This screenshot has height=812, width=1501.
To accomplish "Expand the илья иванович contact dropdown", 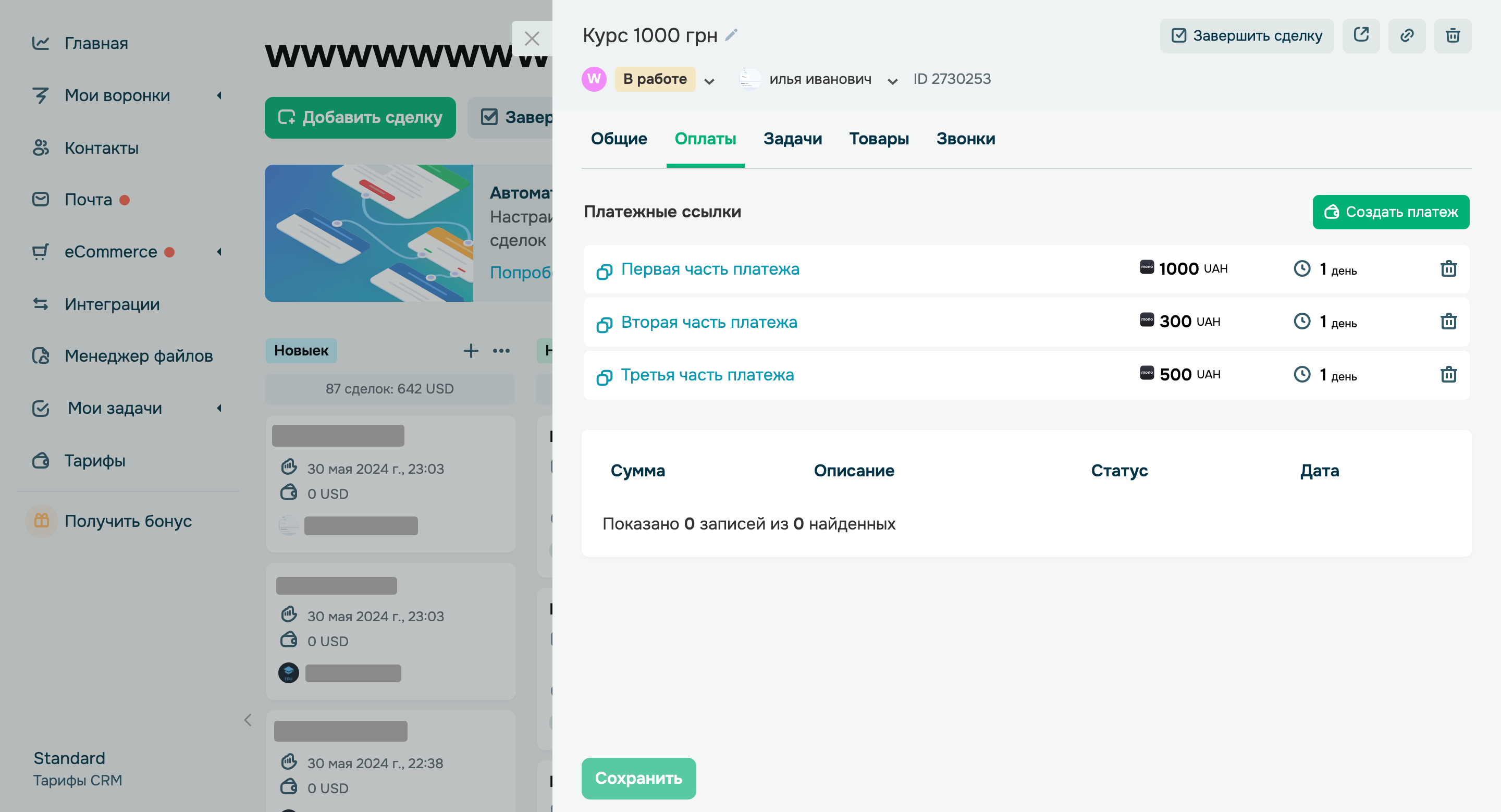I will tap(892, 81).
